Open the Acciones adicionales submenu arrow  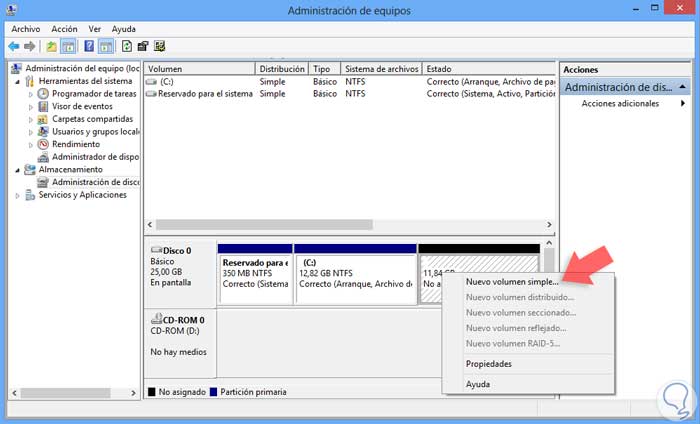[683, 104]
